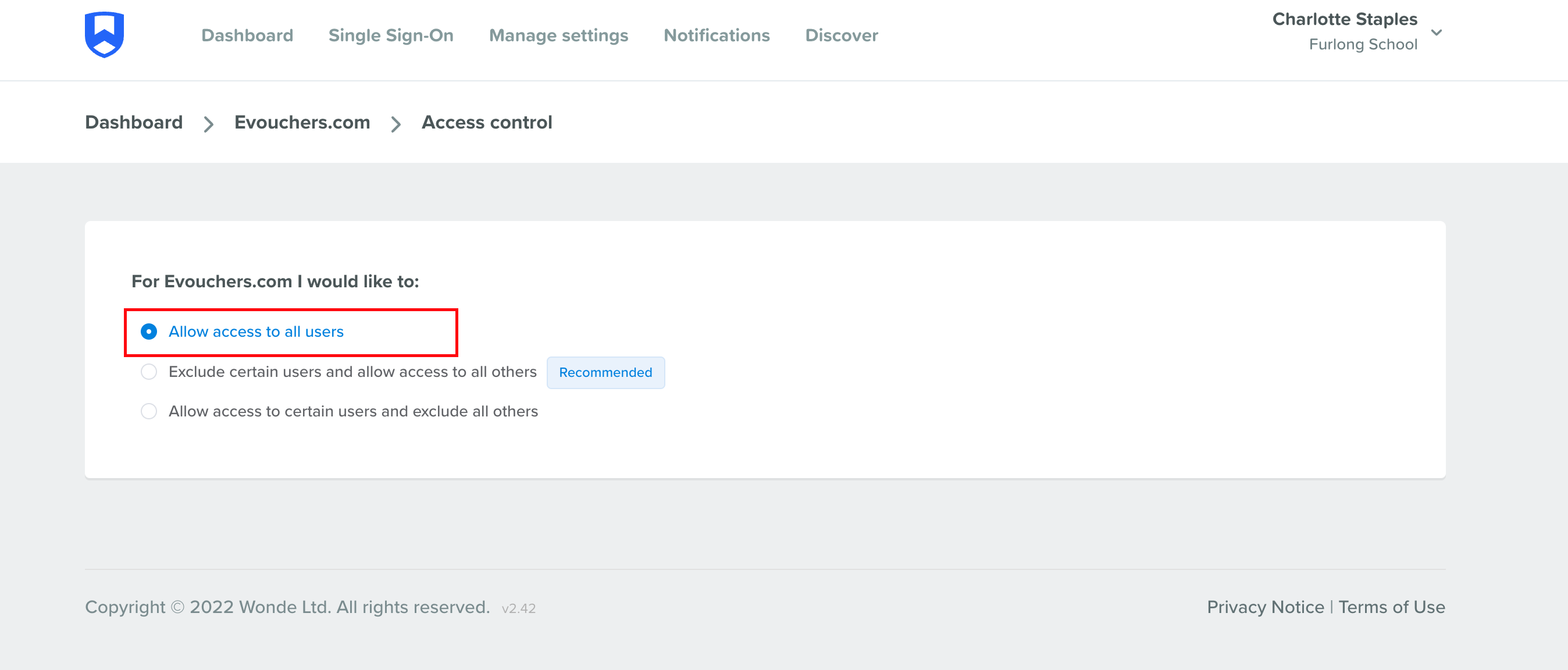Viewport: 1568px width, 670px height.
Task: Open the Discover section
Action: (x=841, y=35)
